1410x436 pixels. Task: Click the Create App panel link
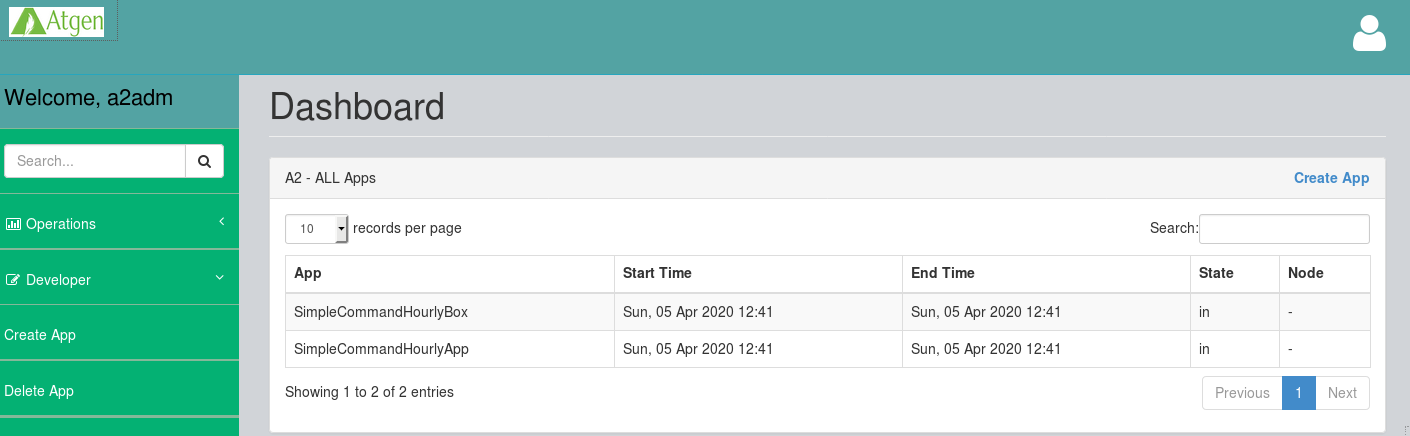click(x=1331, y=178)
